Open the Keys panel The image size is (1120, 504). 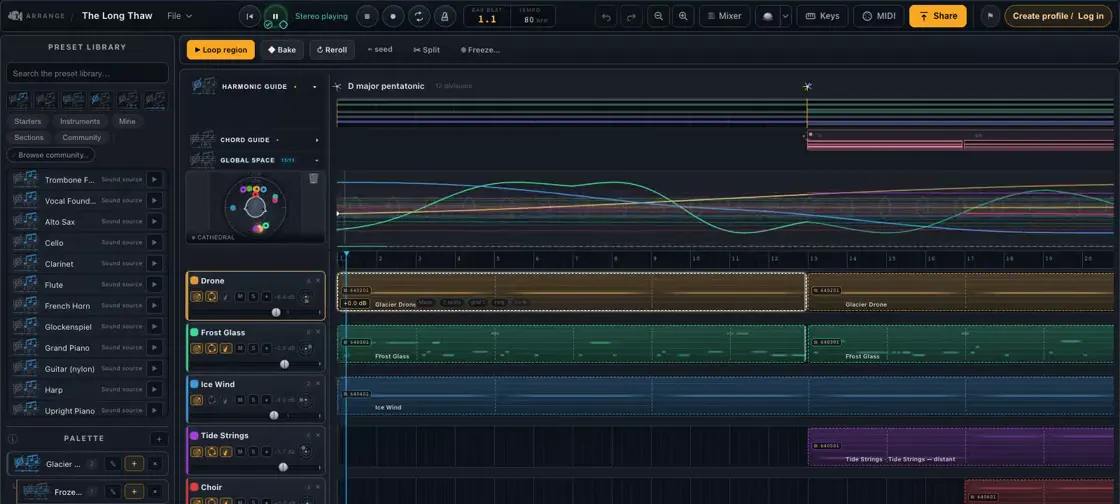coord(822,16)
